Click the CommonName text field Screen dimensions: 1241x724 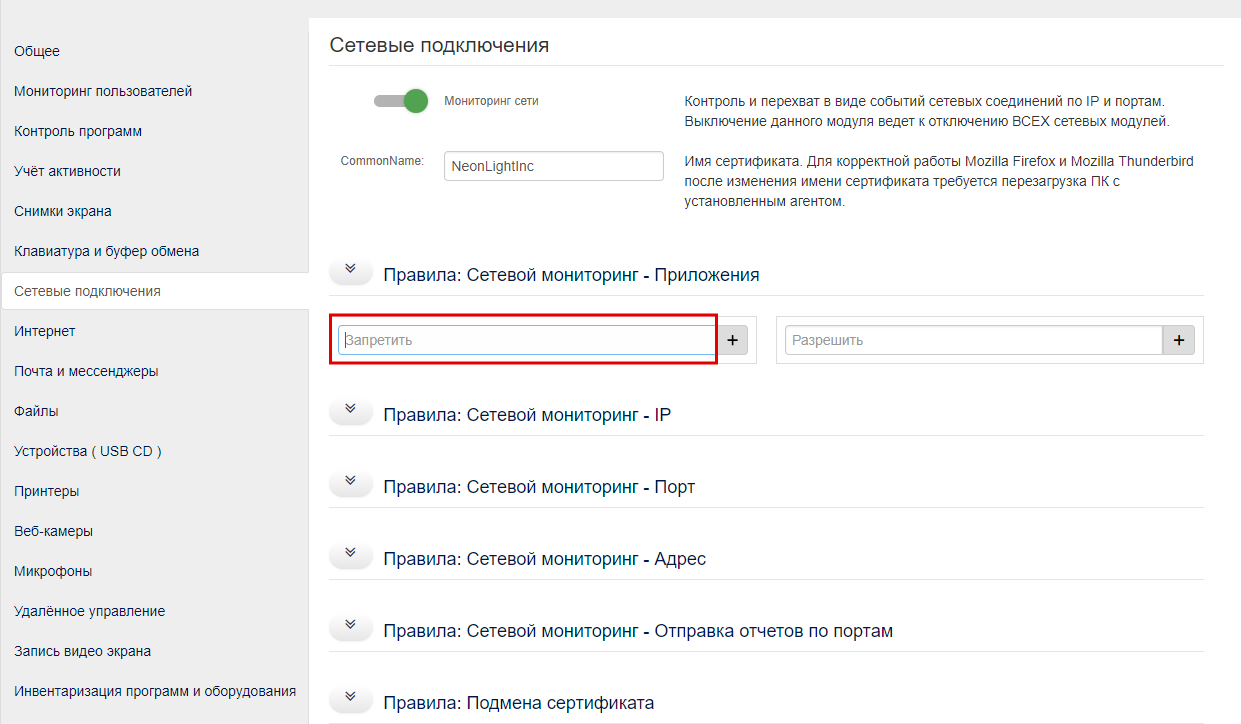[553, 165]
